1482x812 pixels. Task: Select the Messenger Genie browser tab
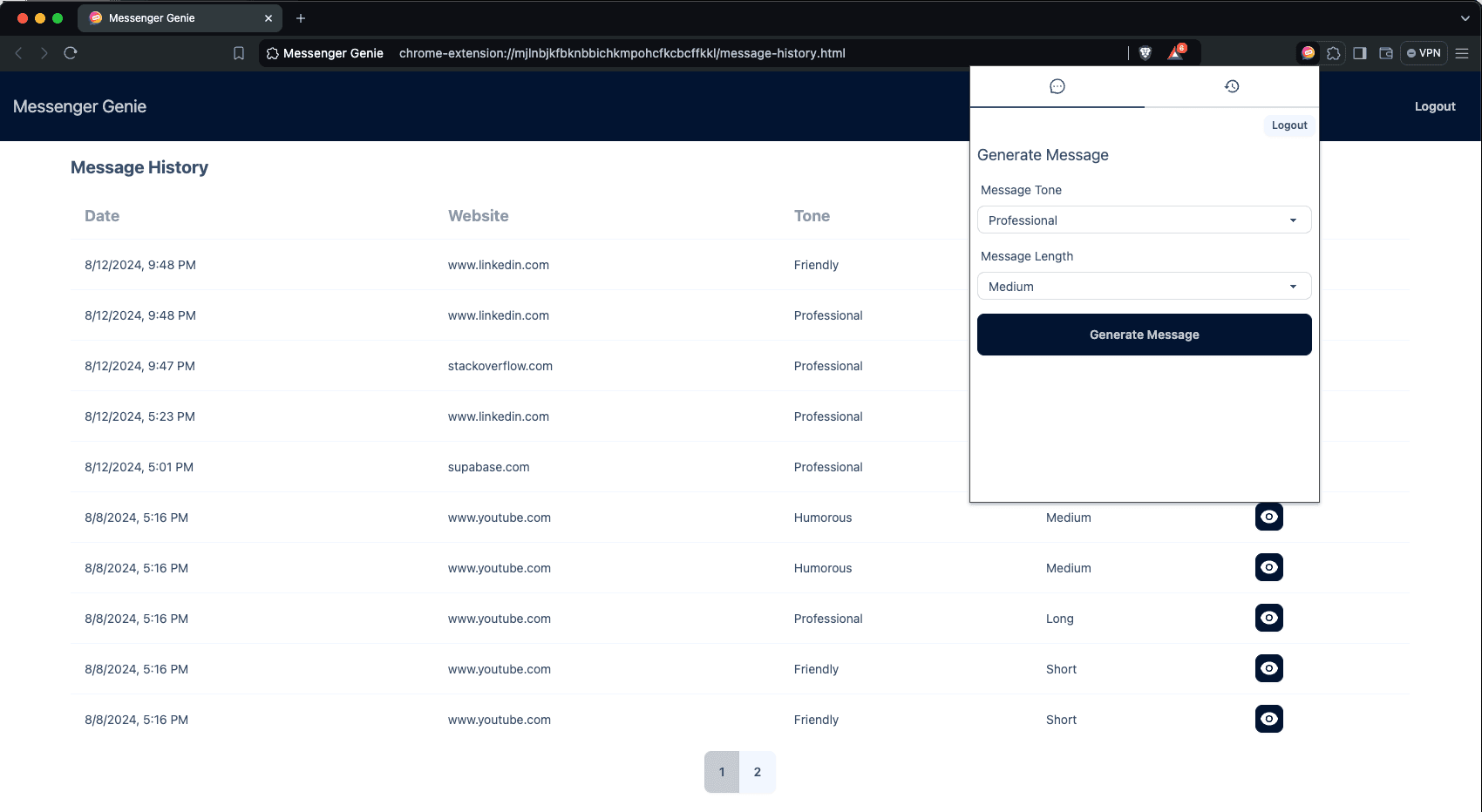point(181,18)
